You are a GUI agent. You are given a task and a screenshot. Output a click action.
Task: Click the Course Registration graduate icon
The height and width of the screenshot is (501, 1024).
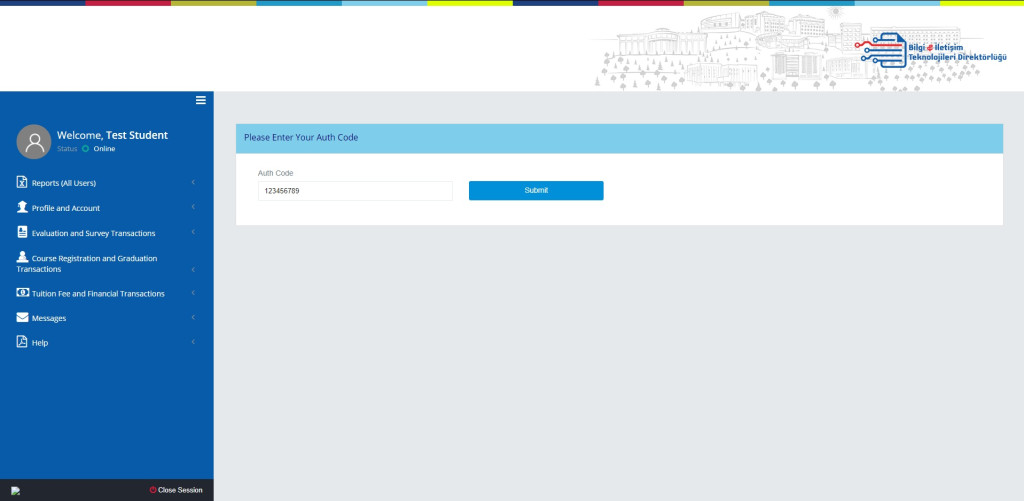(22, 257)
